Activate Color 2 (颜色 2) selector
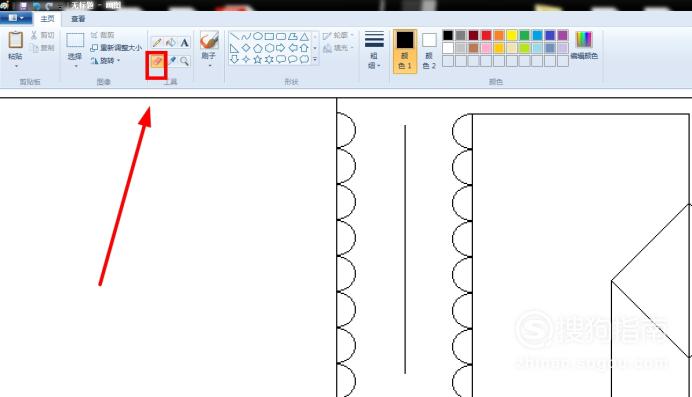The height and width of the screenshot is (397, 692). tap(429, 51)
